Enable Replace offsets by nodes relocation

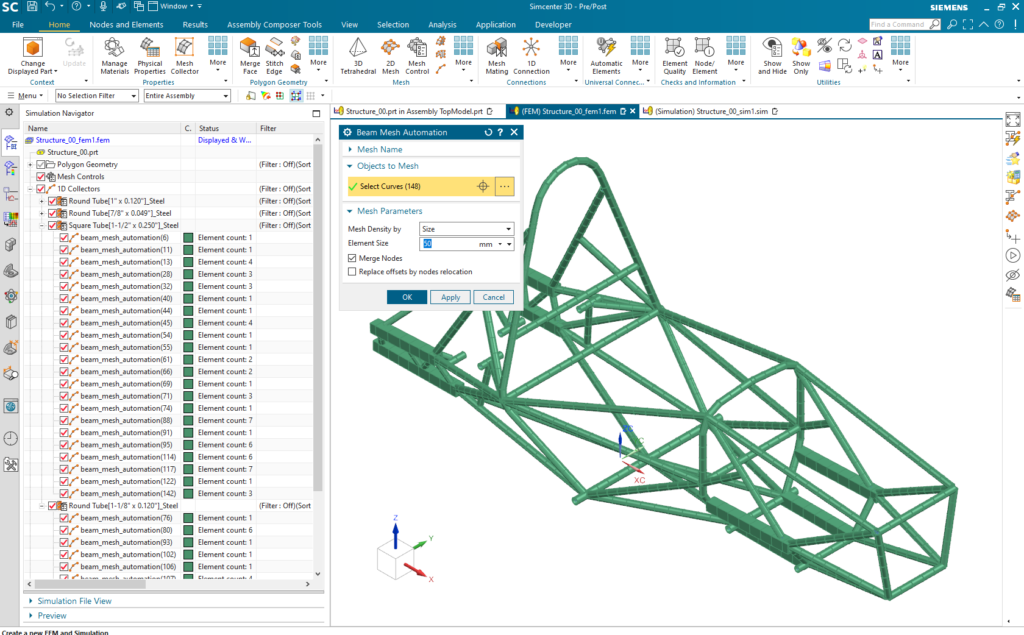tap(350, 271)
